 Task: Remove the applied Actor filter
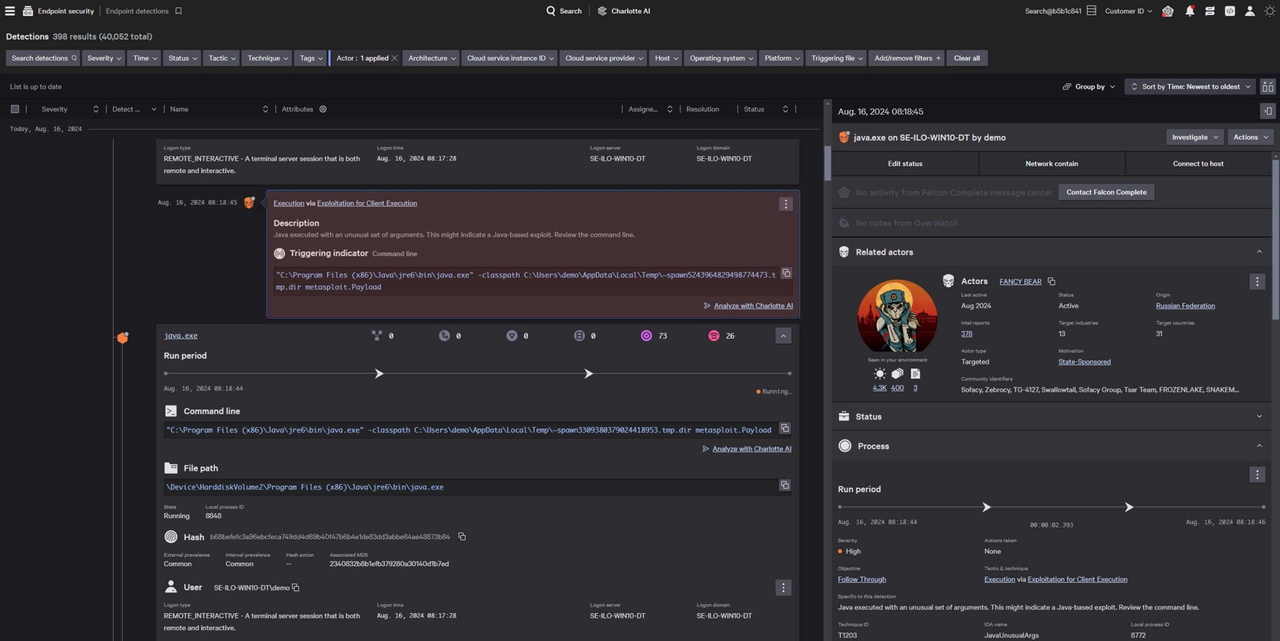(394, 58)
